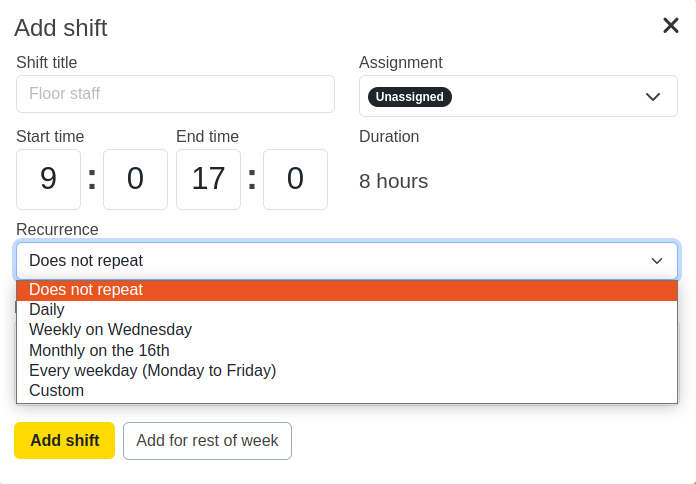Click the Assignment chevron arrow
The width and height of the screenshot is (696, 484).
tap(653, 97)
